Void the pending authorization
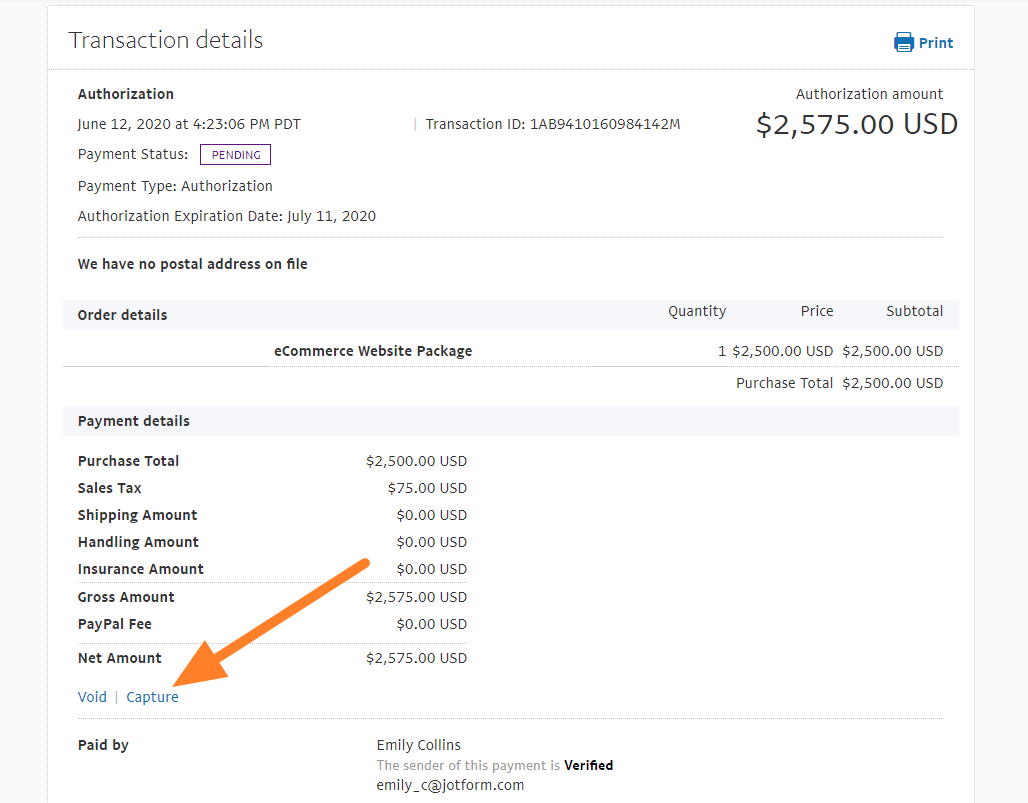 [x=92, y=697]
